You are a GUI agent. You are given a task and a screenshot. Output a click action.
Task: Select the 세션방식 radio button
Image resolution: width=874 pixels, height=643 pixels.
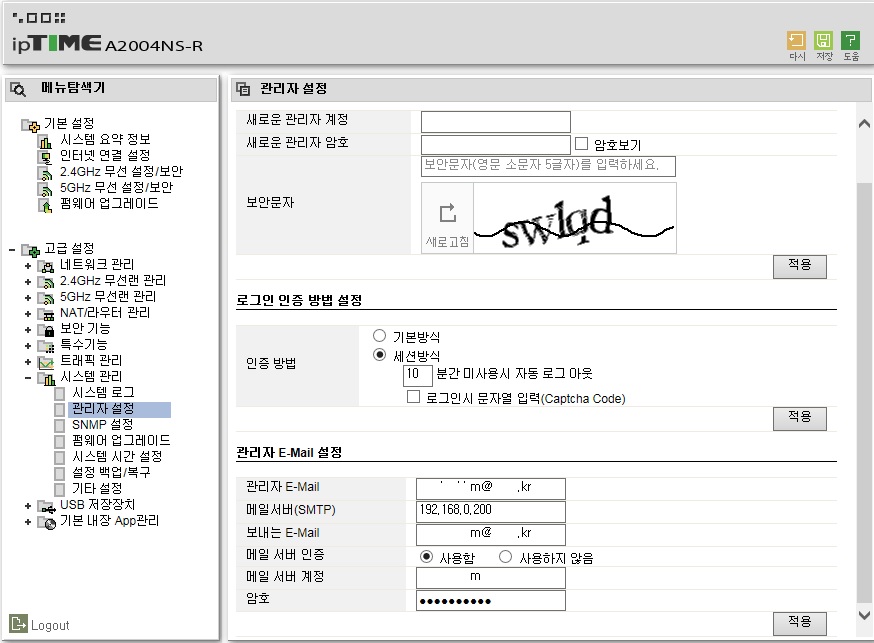[380, 355]
